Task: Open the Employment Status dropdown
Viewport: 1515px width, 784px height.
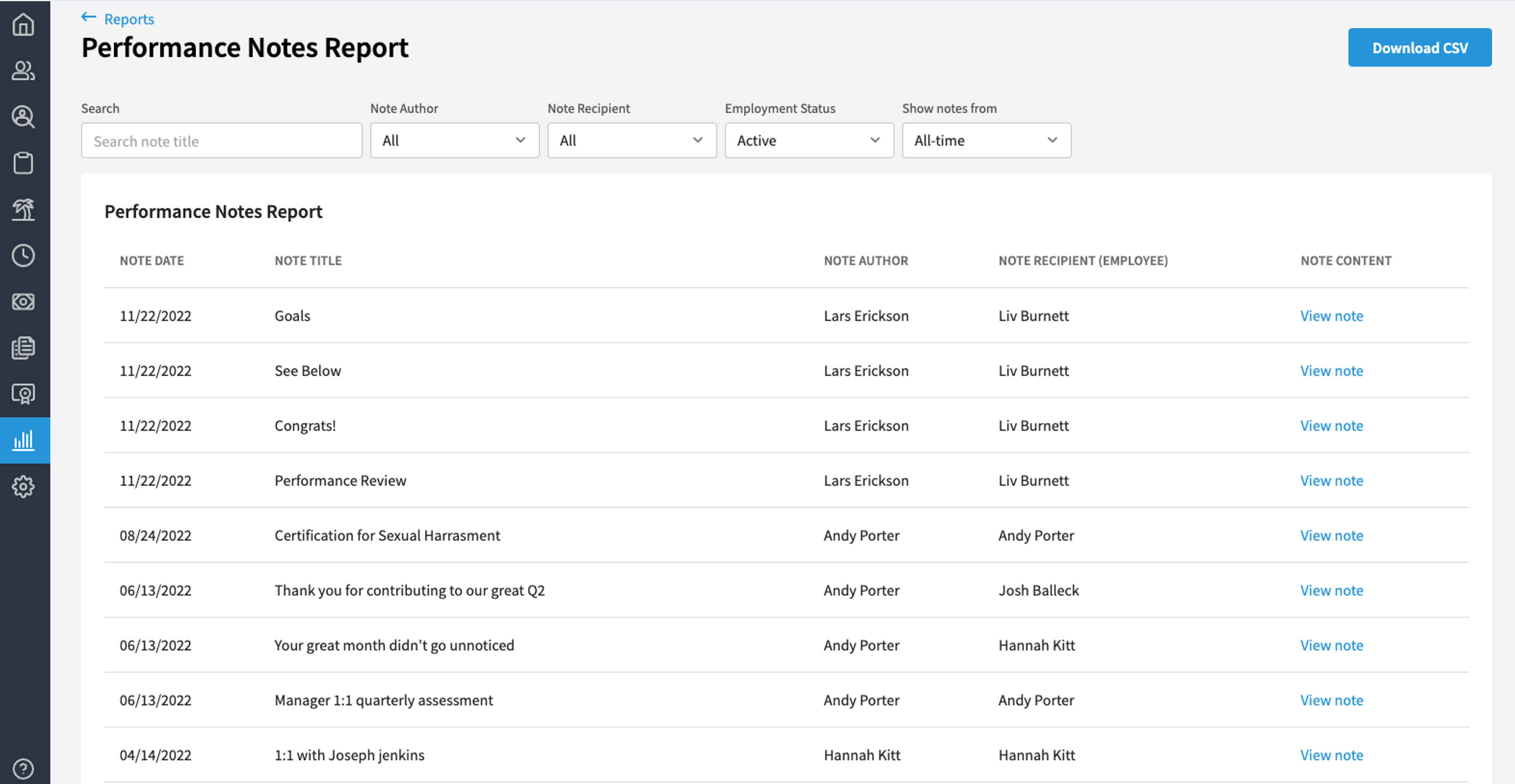Action: 809,140
